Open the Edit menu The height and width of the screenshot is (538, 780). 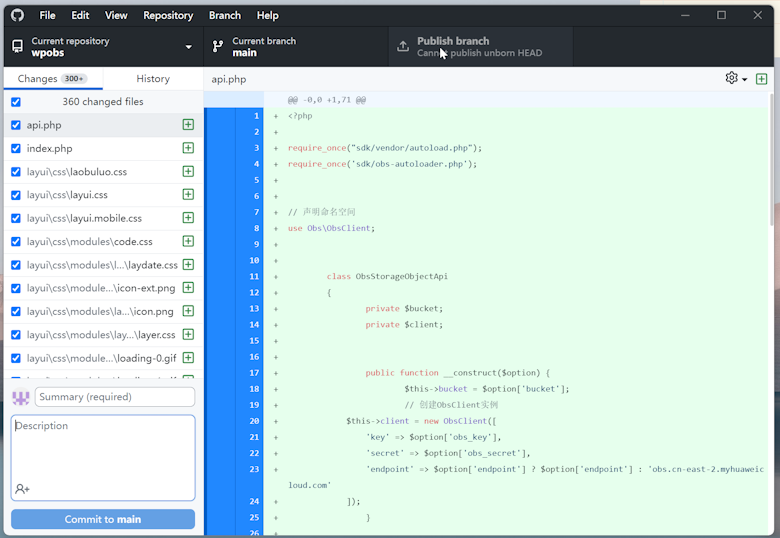pos(80,15)
